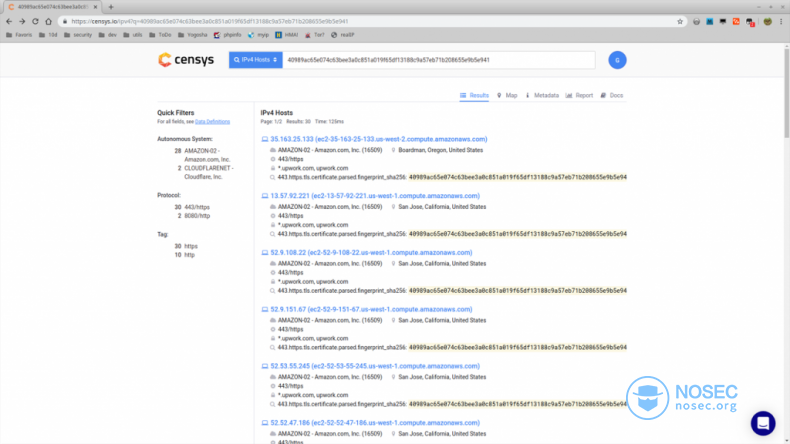Click the page vertical scrollbar
The height and width of the screenshot is (444, 790).
tap(786, 91)
